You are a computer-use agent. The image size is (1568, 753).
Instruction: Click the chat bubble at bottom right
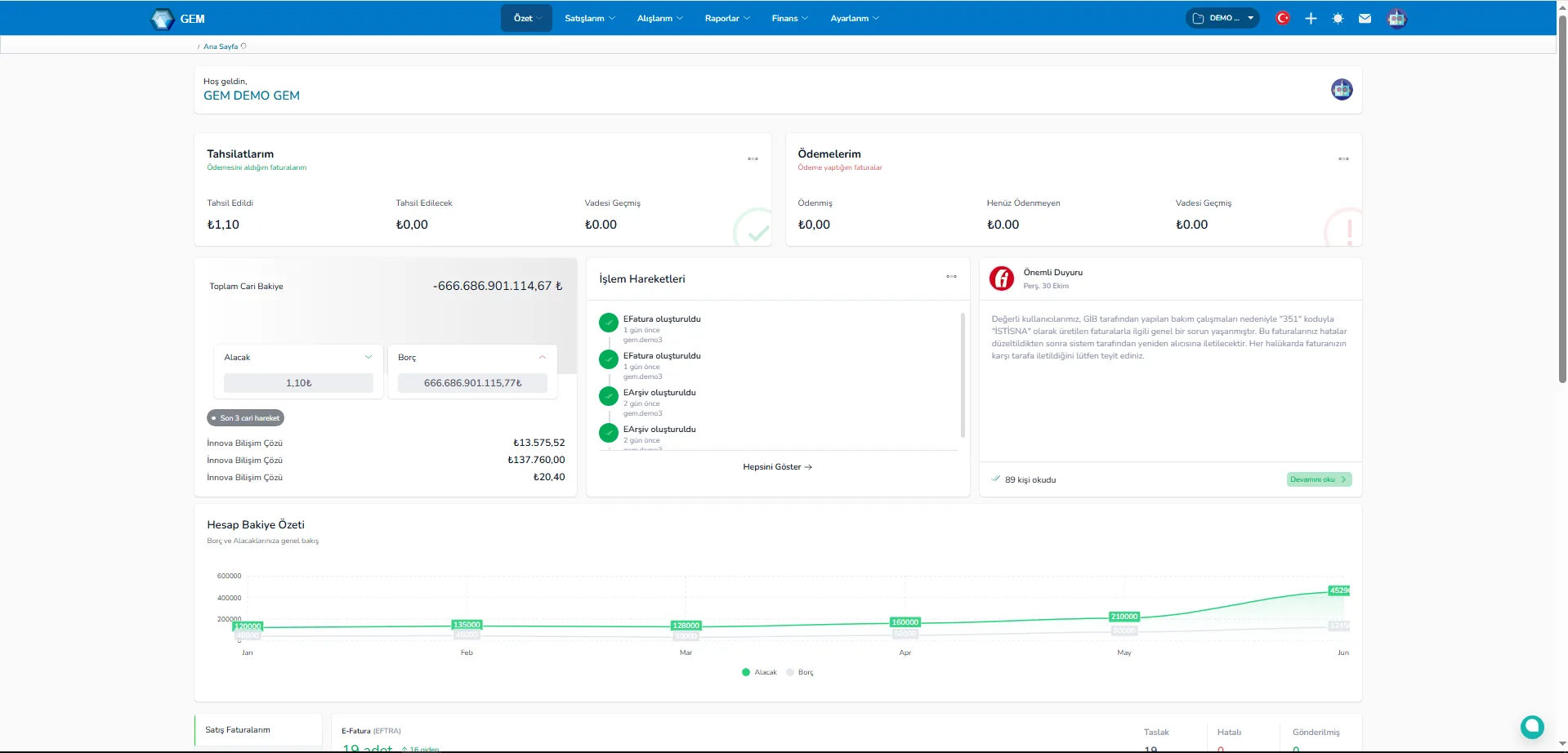(1532, 726)
